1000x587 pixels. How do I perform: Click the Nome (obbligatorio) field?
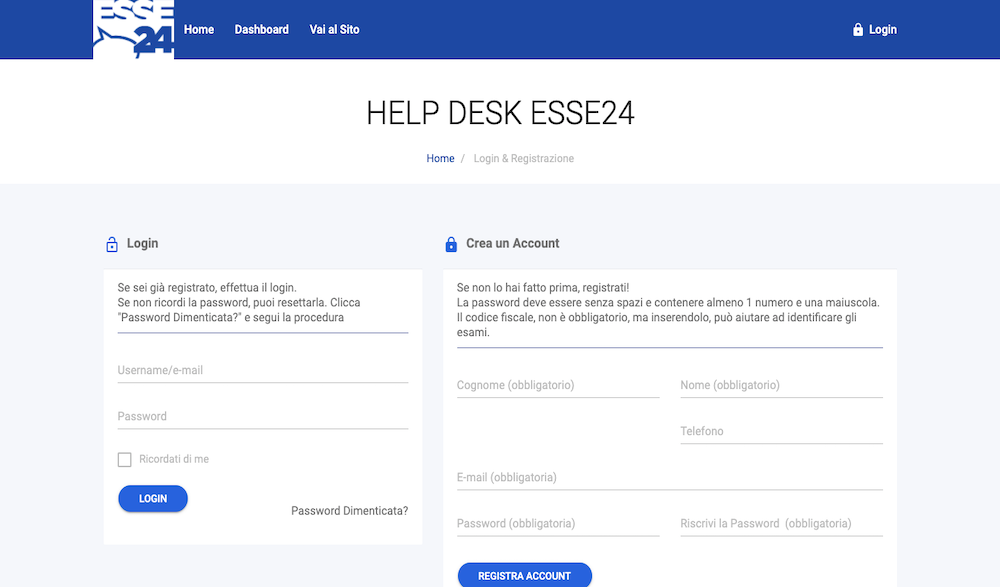(x=781, y=386)
